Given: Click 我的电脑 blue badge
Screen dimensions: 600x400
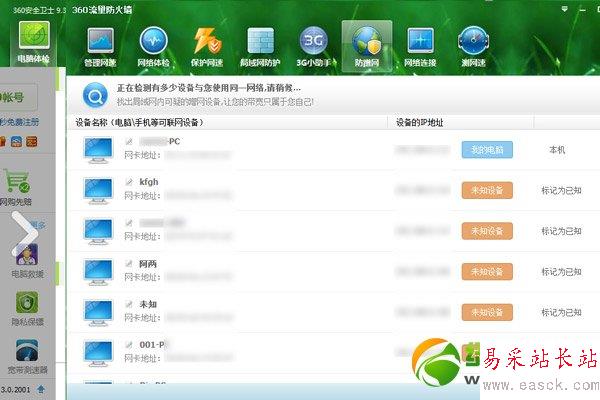Looking at the screenshot, I should point(487,150).
